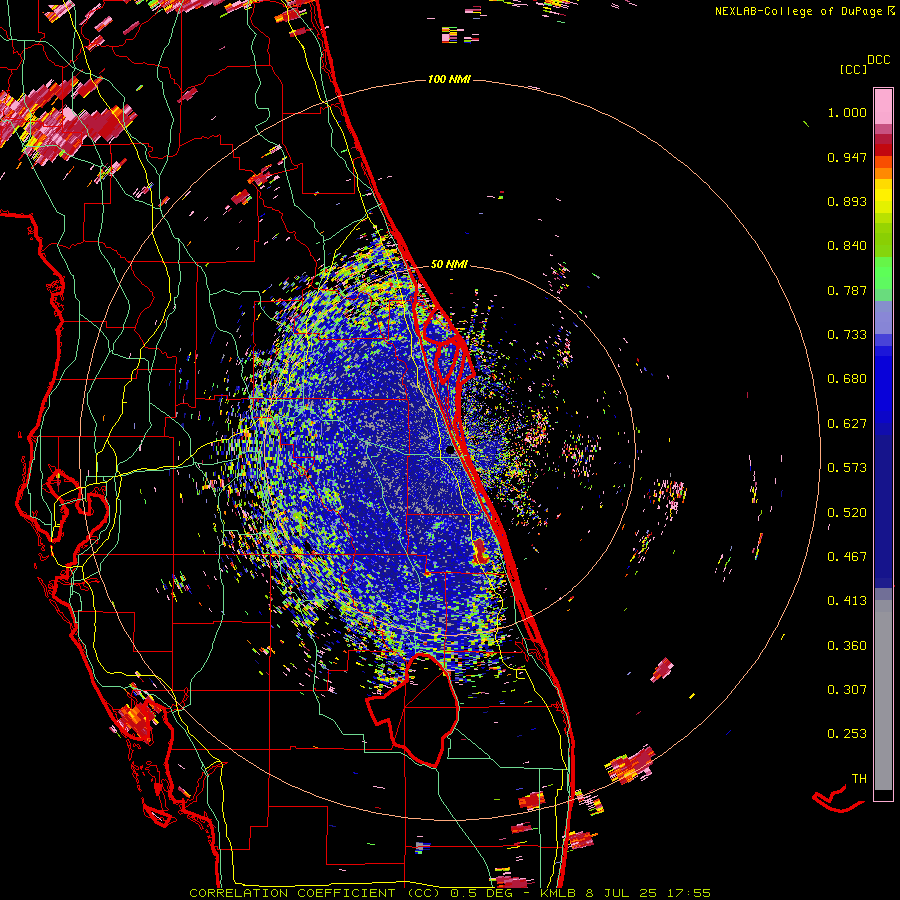Click the pink top segment of color bar
The image size is (900, 900).
883,106
